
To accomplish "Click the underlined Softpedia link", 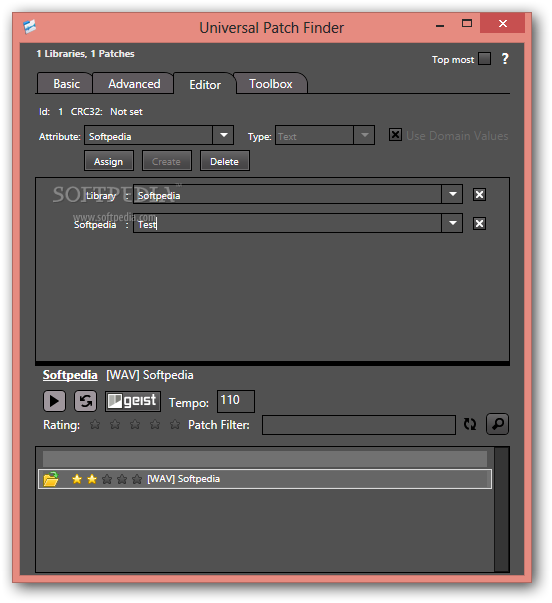I will [70, 375].
